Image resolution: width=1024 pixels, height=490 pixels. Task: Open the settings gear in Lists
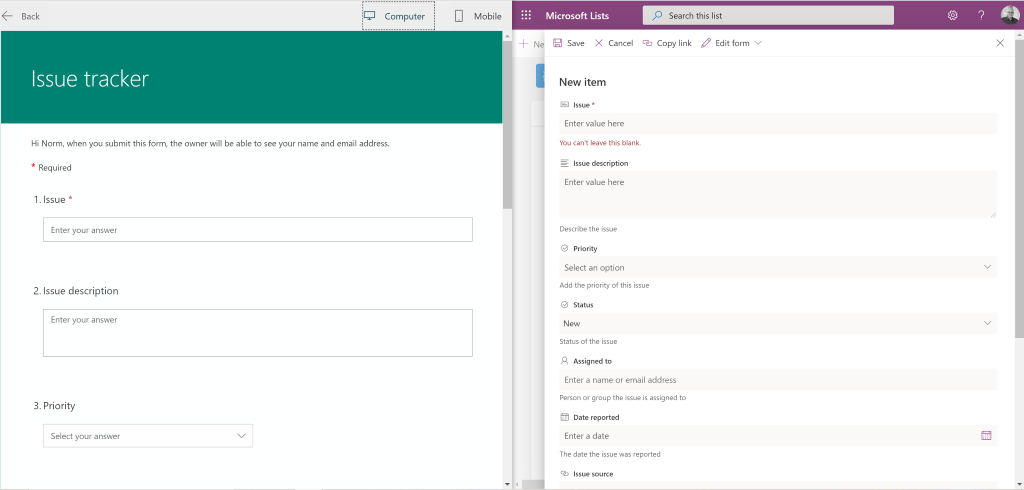[x=953, y=15]
